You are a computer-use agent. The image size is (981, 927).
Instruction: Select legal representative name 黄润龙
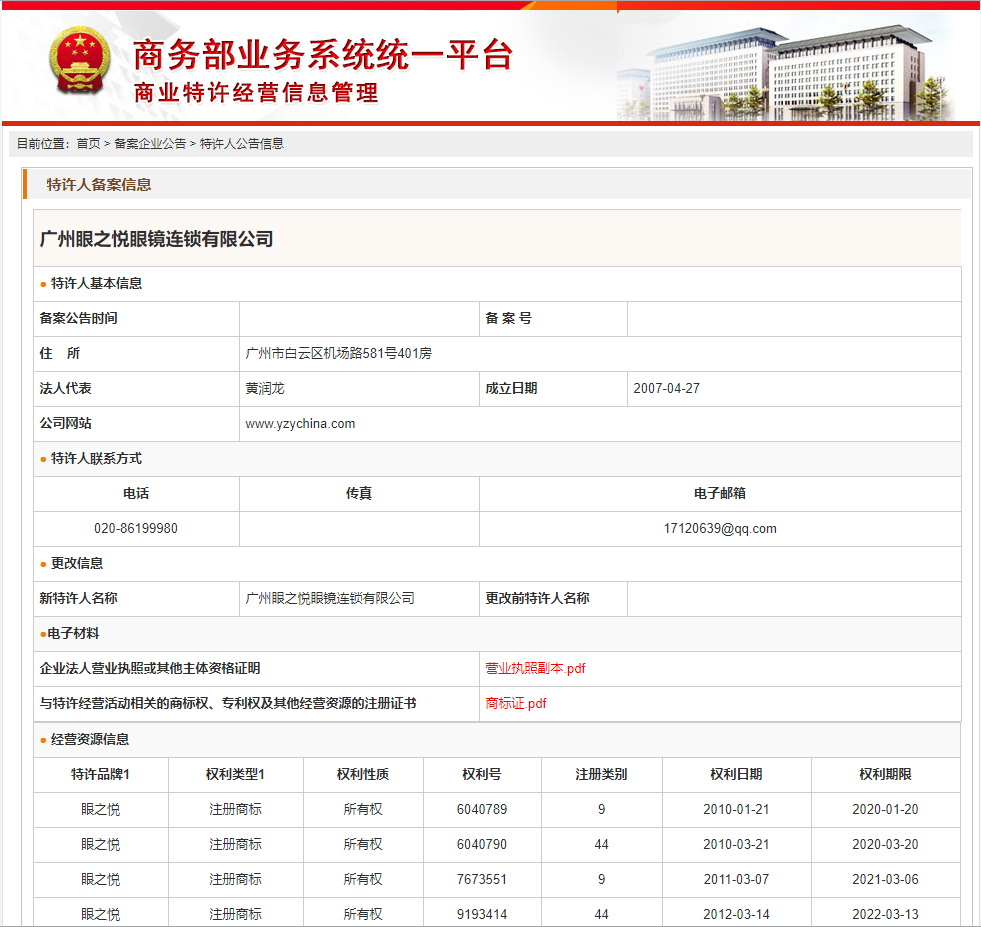click(265, 388)
